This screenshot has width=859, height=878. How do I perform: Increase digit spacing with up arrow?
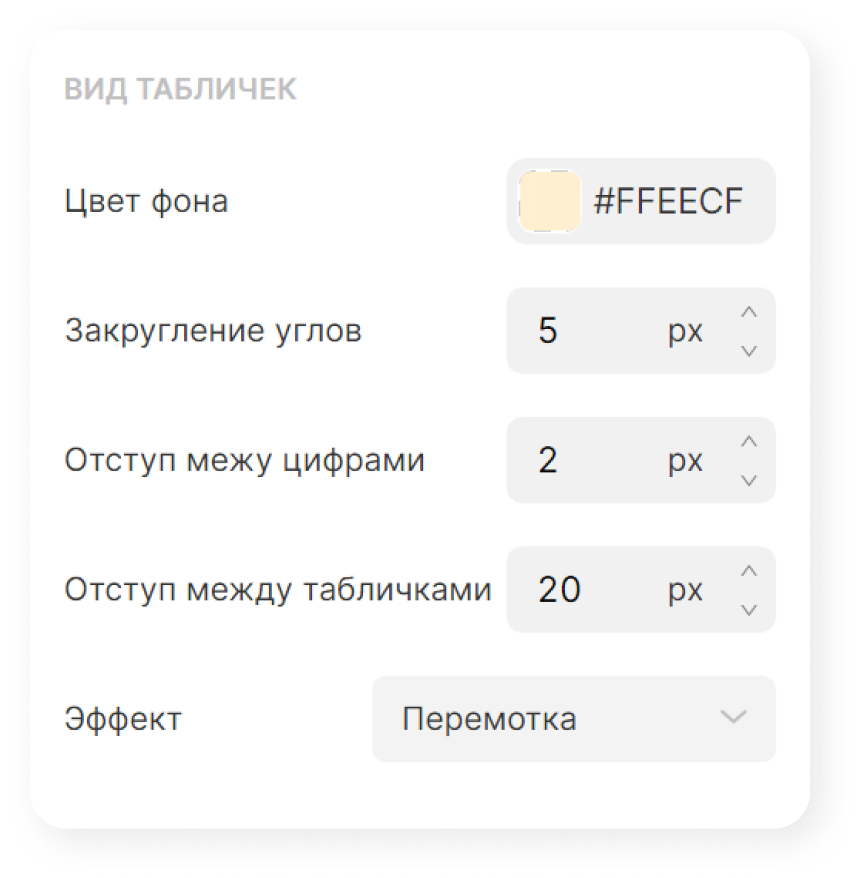(x=749, y=441)
